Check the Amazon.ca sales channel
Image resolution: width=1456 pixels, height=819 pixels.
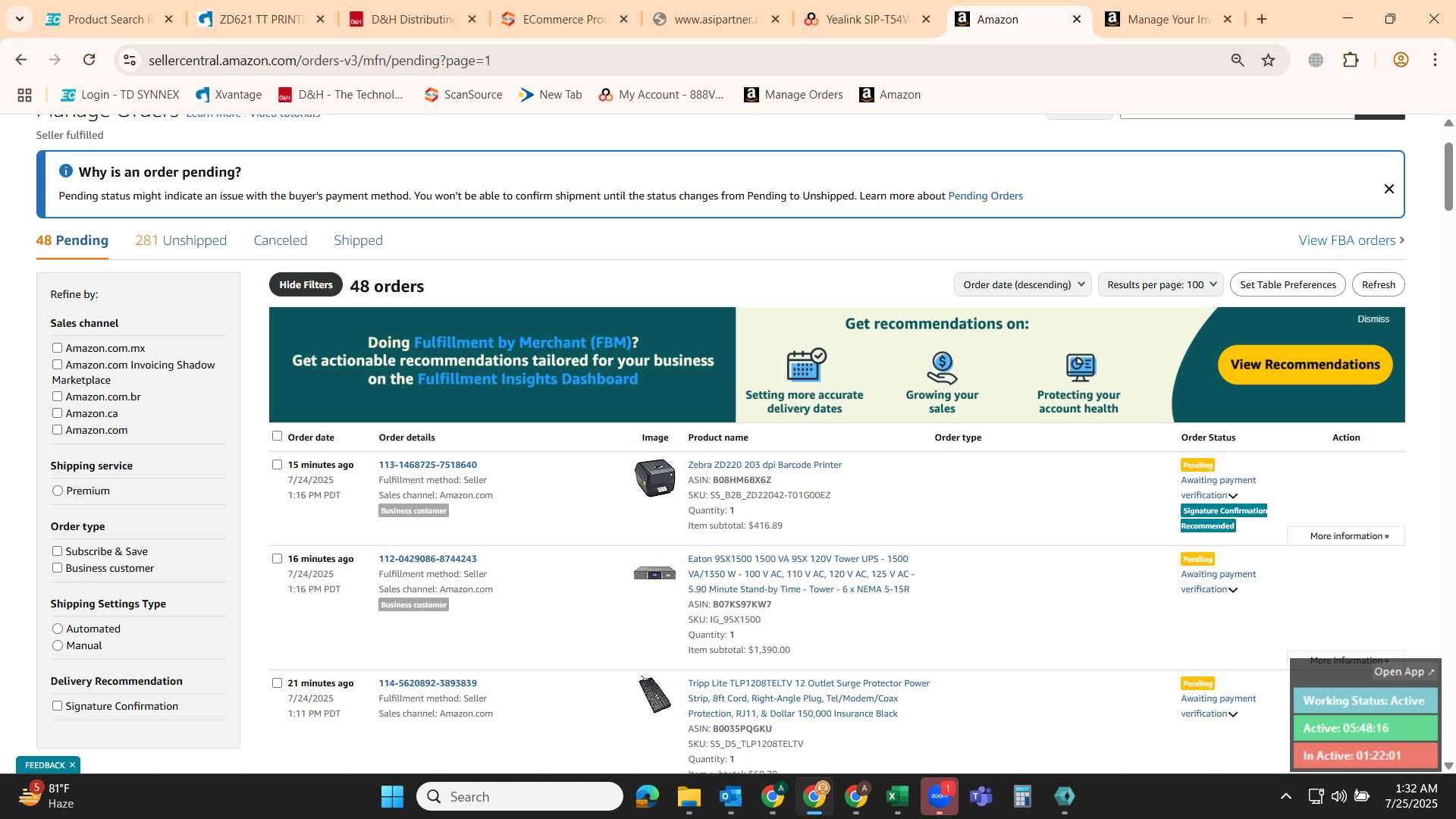click(57, 413)
